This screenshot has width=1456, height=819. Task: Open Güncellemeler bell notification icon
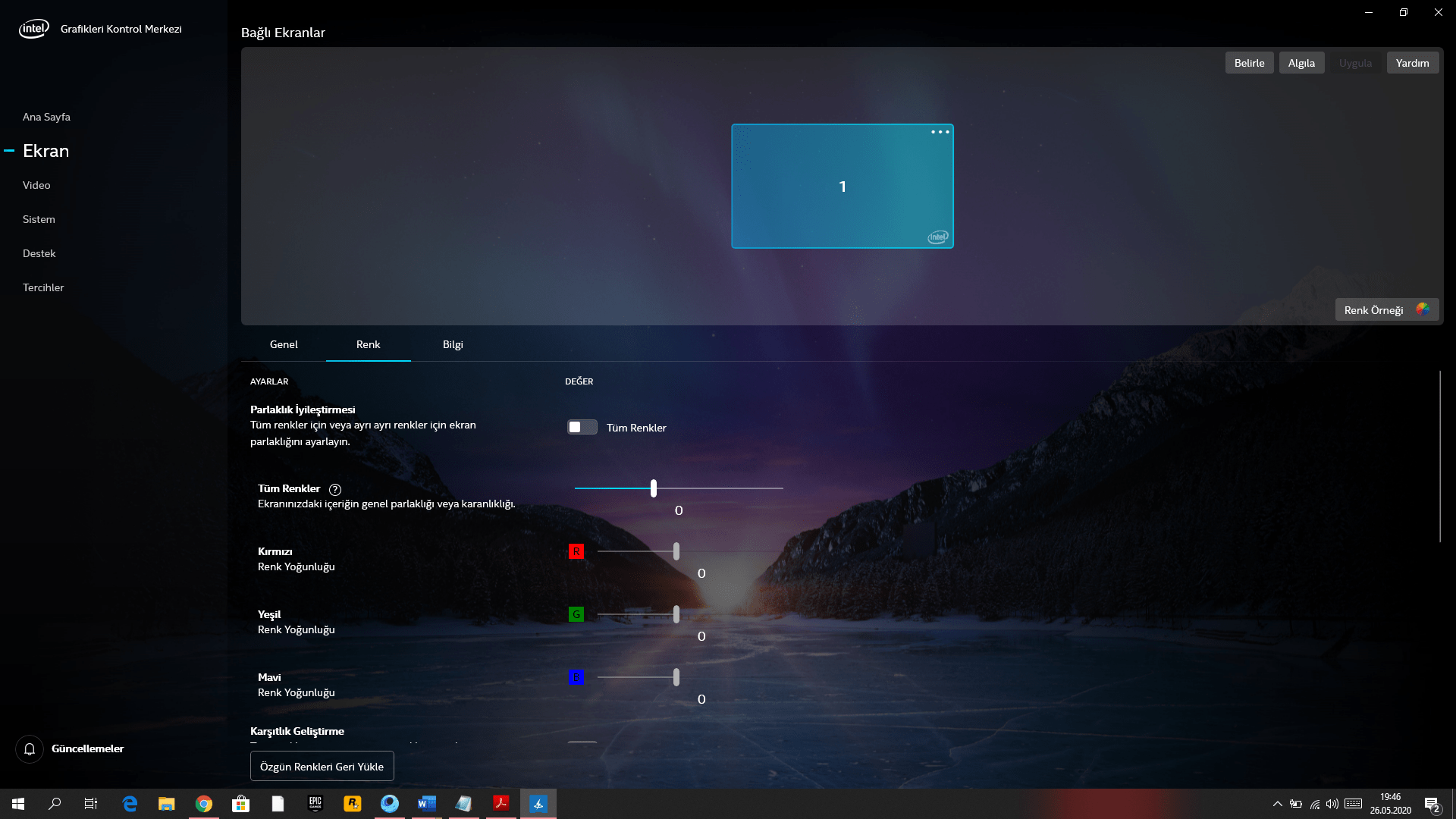pos(30,749)
